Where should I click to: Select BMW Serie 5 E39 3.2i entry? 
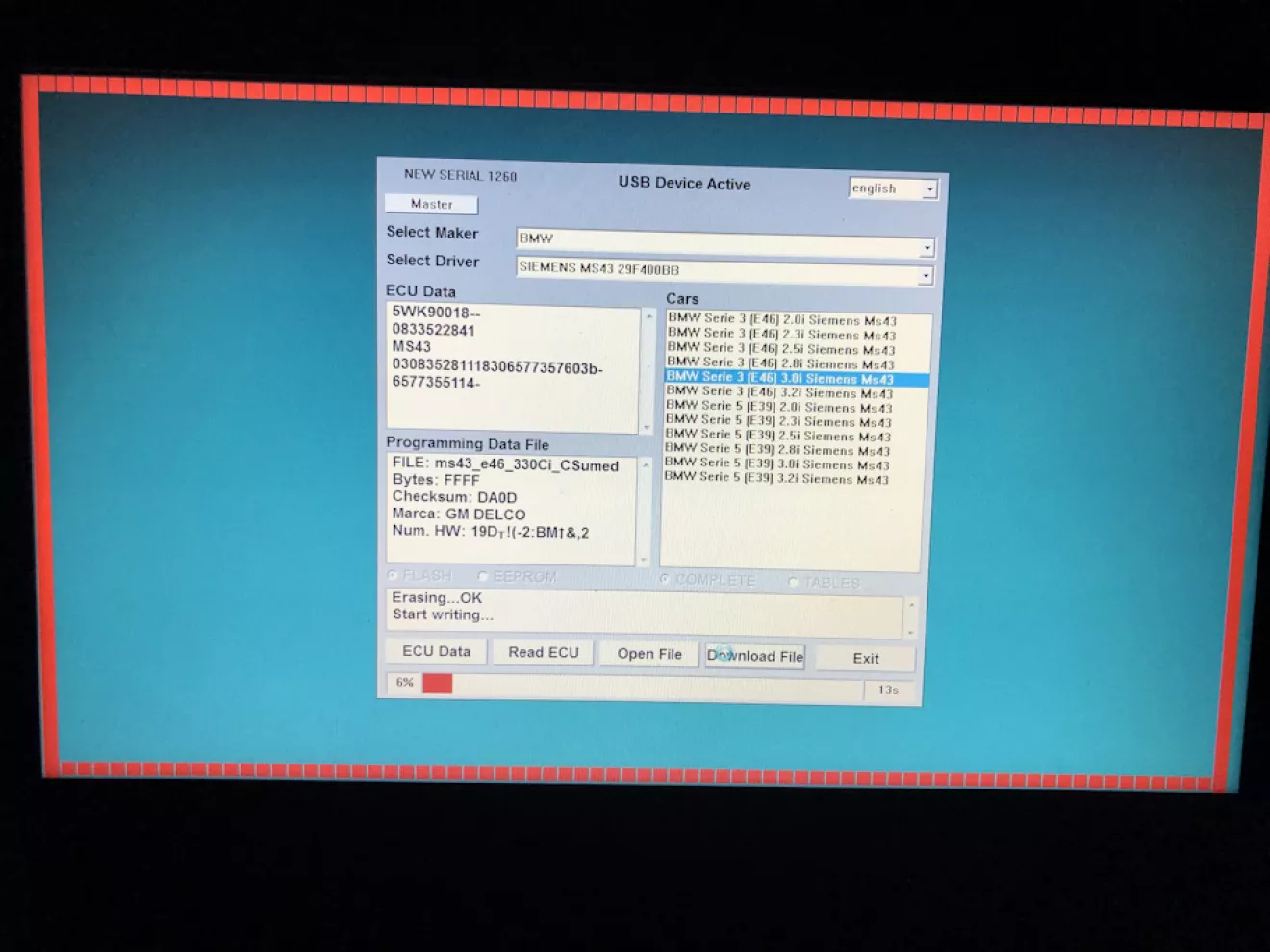tap(776, 478)
